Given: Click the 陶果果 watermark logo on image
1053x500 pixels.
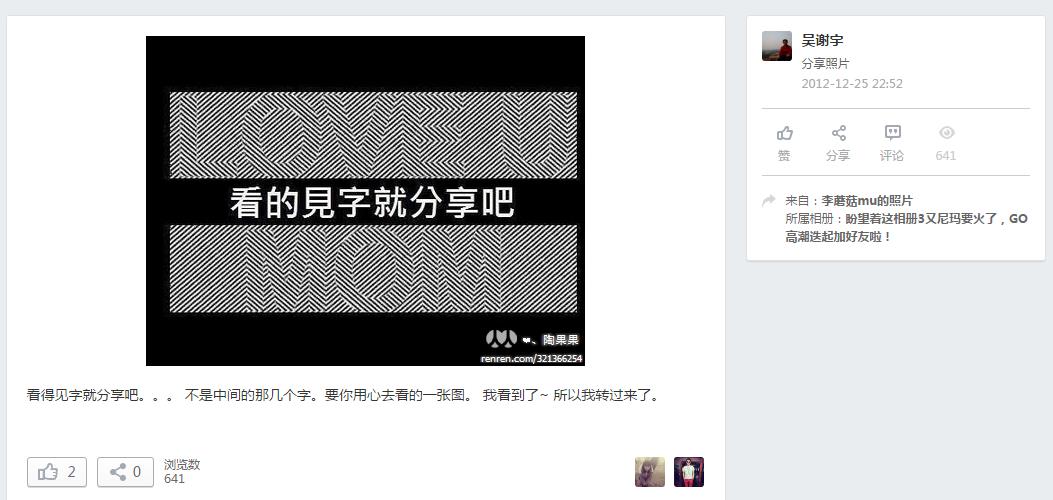Looking at the screenshot, I should [x=532, y=339].
